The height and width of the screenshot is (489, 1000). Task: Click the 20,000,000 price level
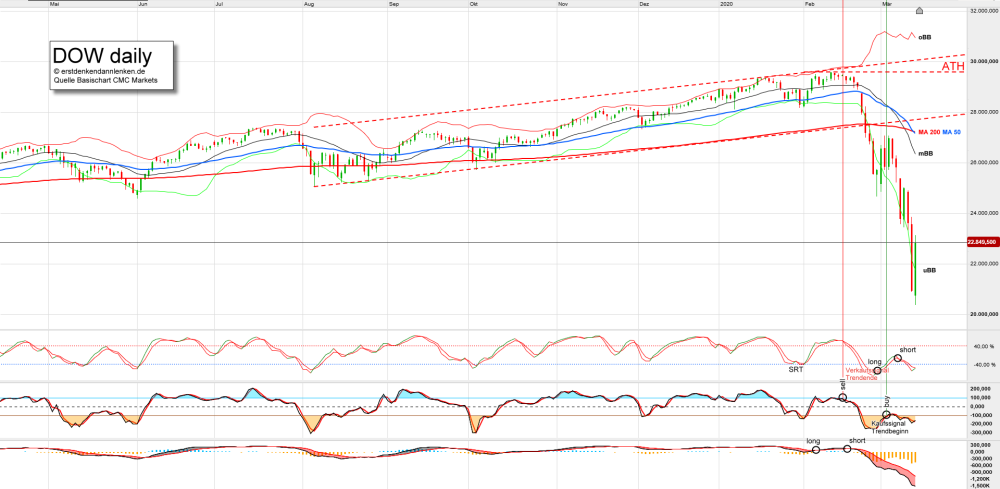point(983,314)
